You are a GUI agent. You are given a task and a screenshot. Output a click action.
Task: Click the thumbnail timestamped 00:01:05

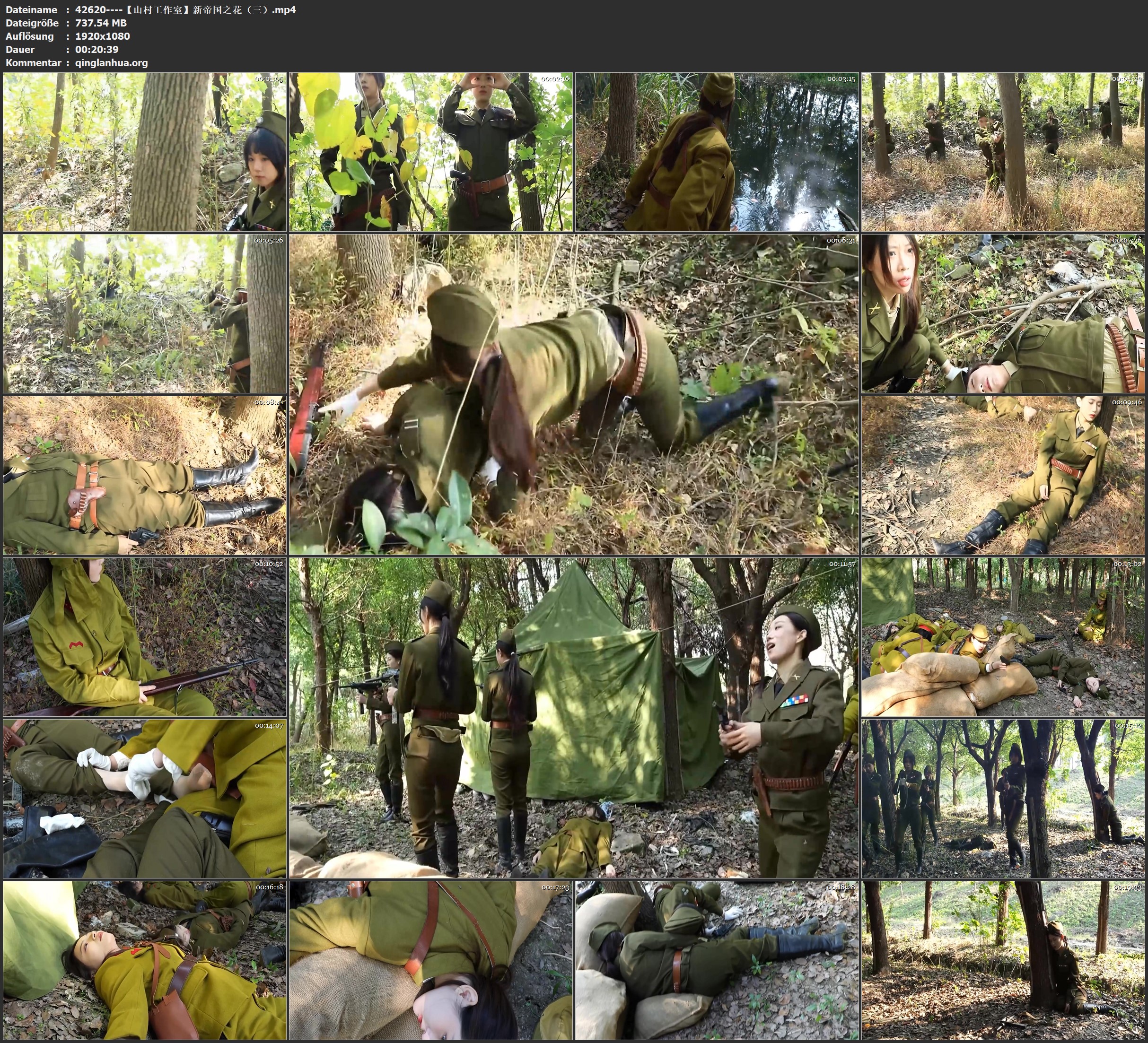pos(145,152)
